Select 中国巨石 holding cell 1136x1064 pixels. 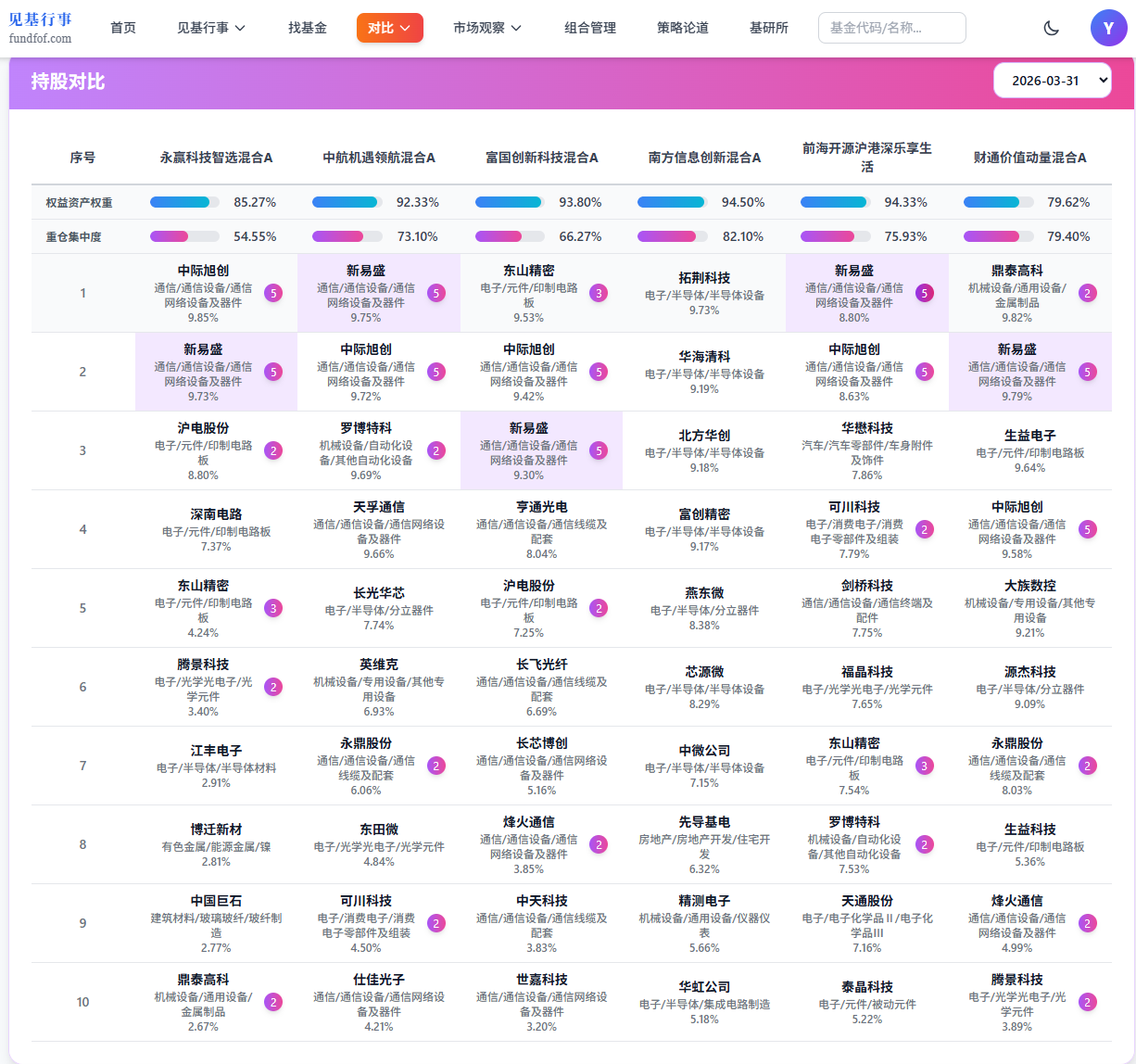point(216,923)
